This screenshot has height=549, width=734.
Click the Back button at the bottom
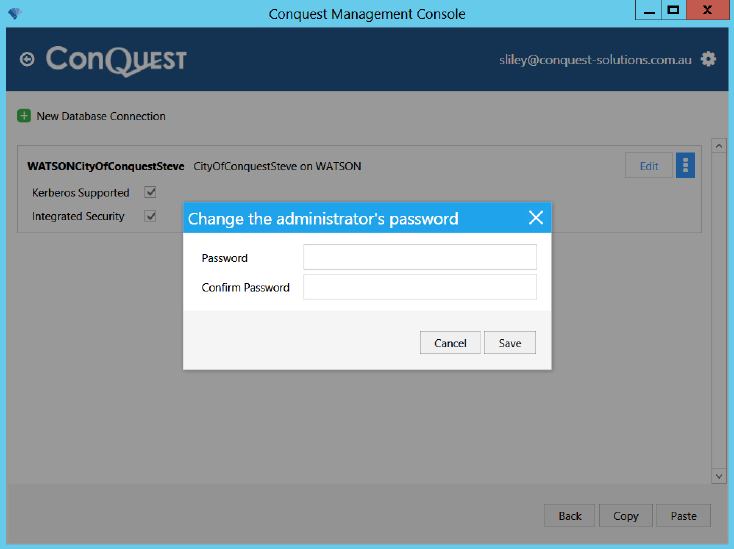[x=569, y=516]
